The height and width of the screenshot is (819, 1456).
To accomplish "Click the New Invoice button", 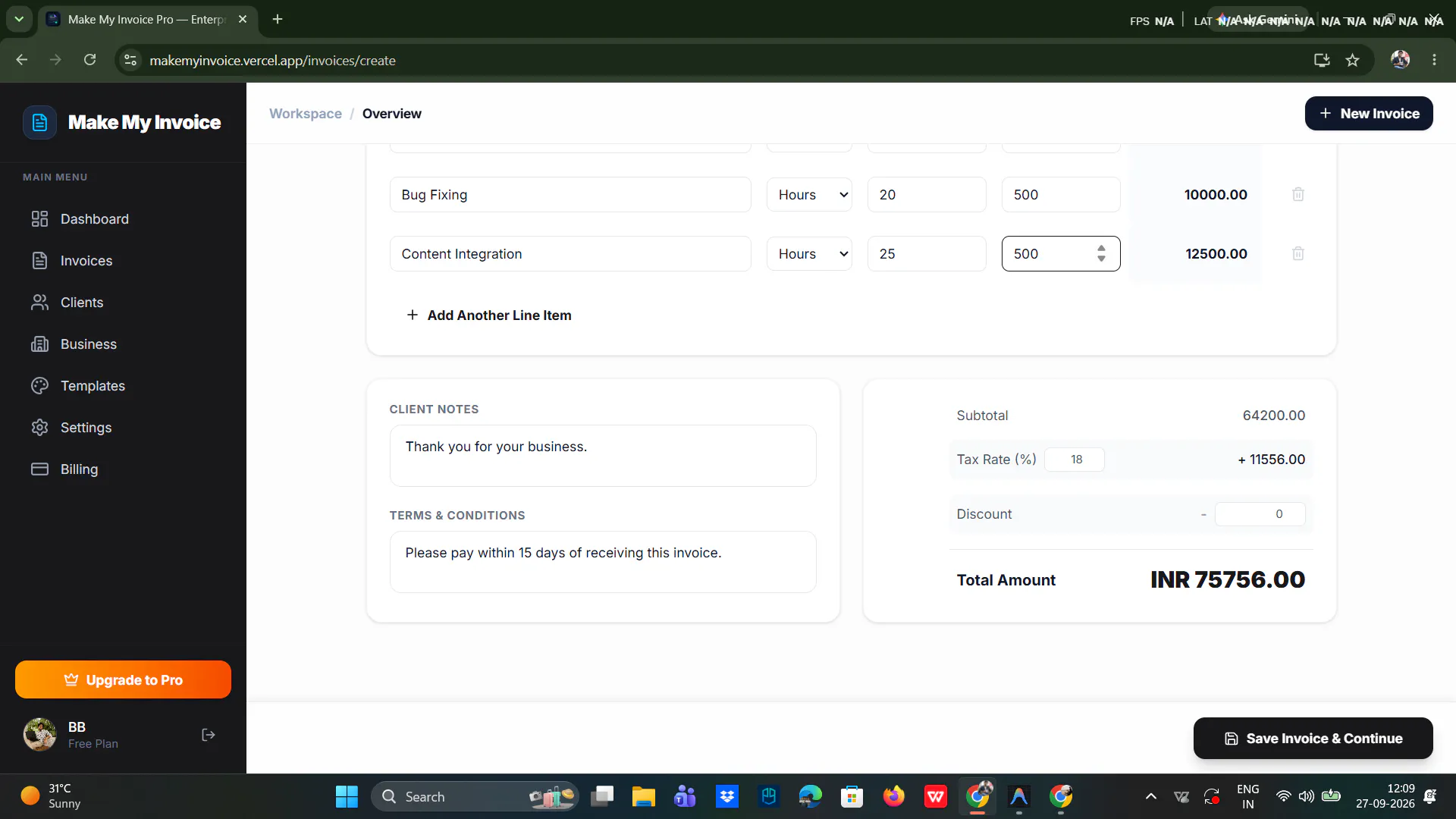I will [x=1369, y=114].
